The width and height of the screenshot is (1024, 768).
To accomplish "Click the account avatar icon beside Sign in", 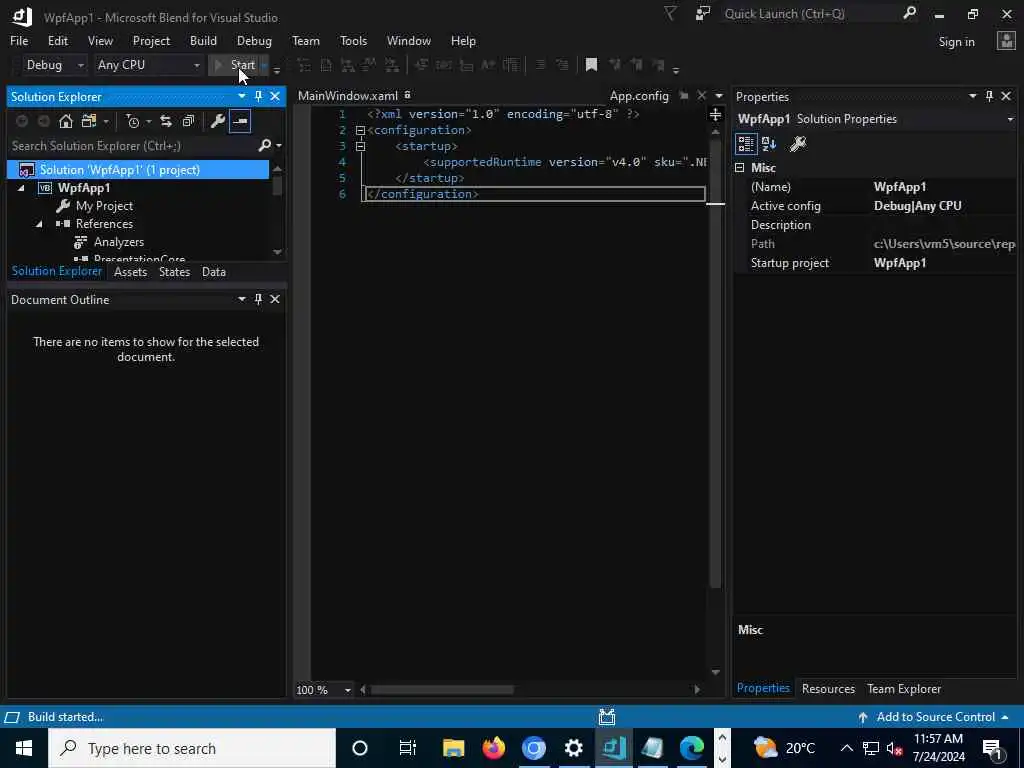I will click(1006, 41).
